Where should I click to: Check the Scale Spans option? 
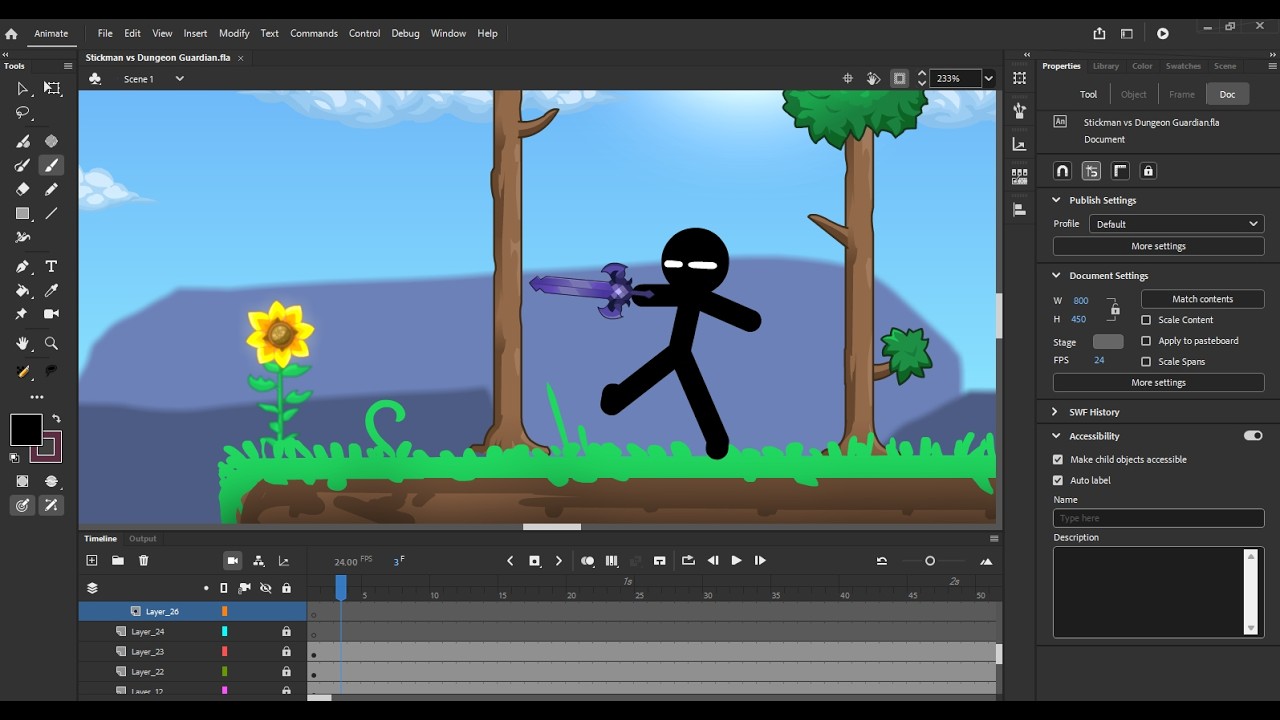tap(1146, 362)
